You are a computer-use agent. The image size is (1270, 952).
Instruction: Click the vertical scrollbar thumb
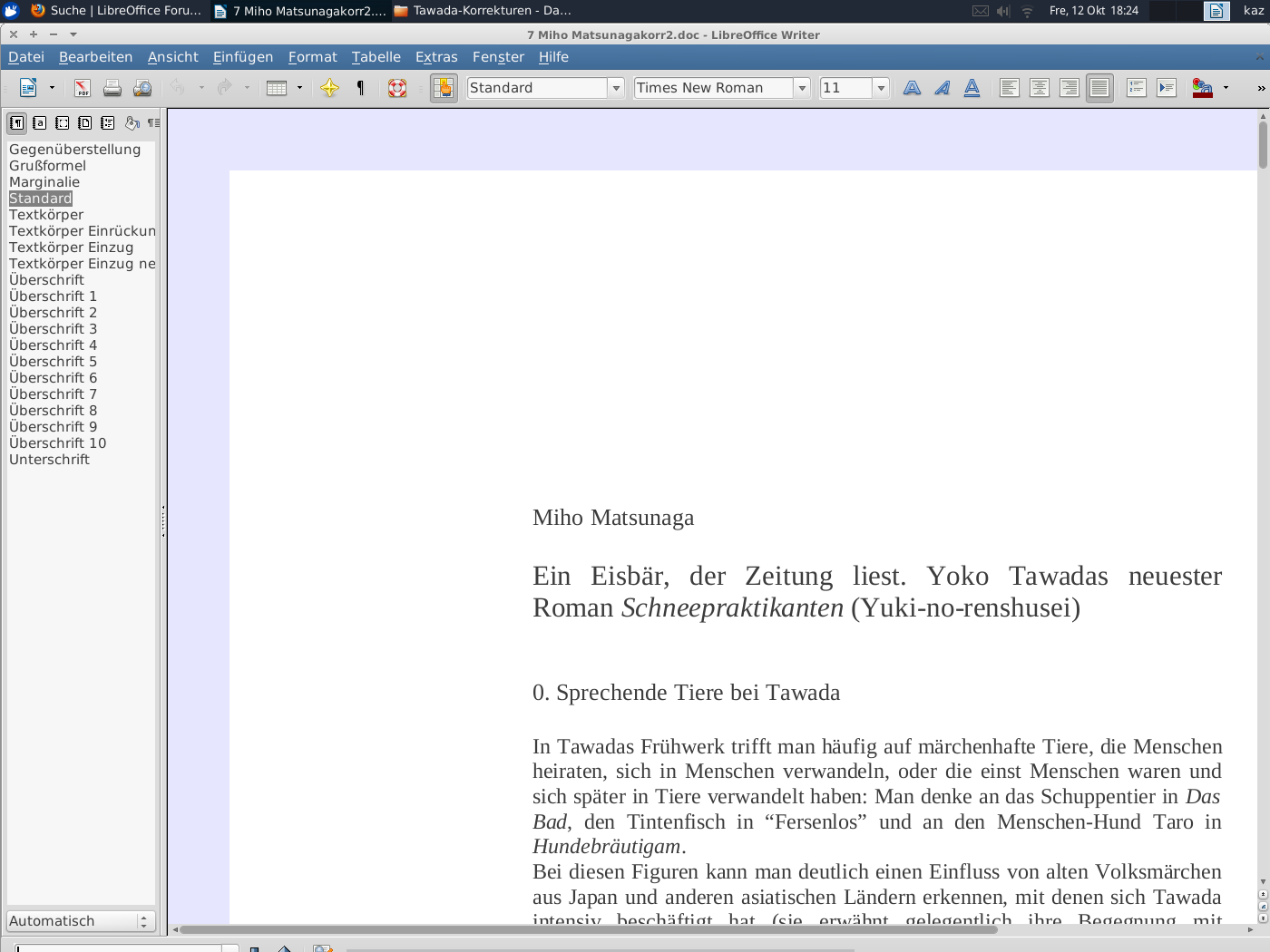coord(1263,144)
